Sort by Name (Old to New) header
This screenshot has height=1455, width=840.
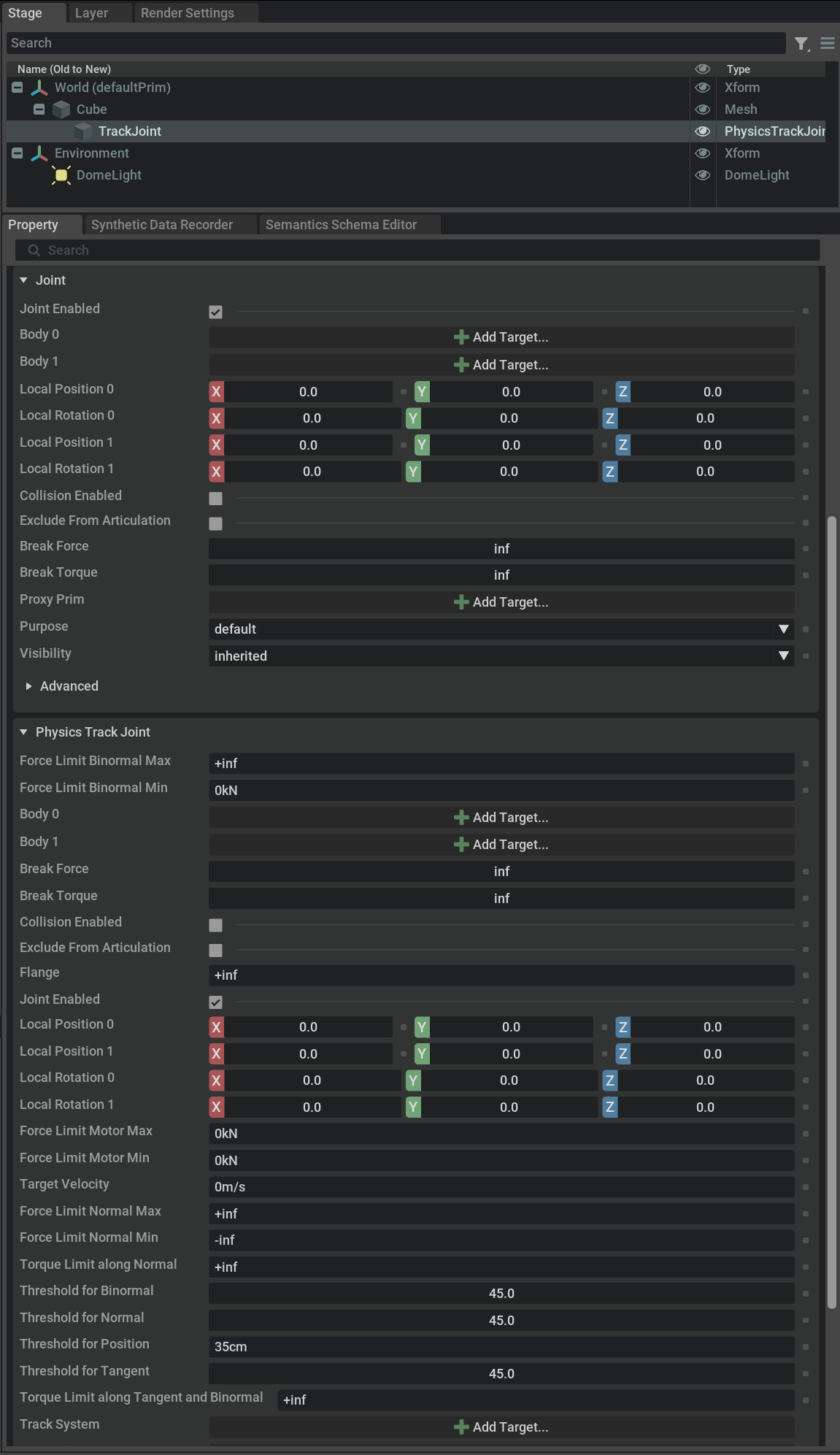click(64, 69)
